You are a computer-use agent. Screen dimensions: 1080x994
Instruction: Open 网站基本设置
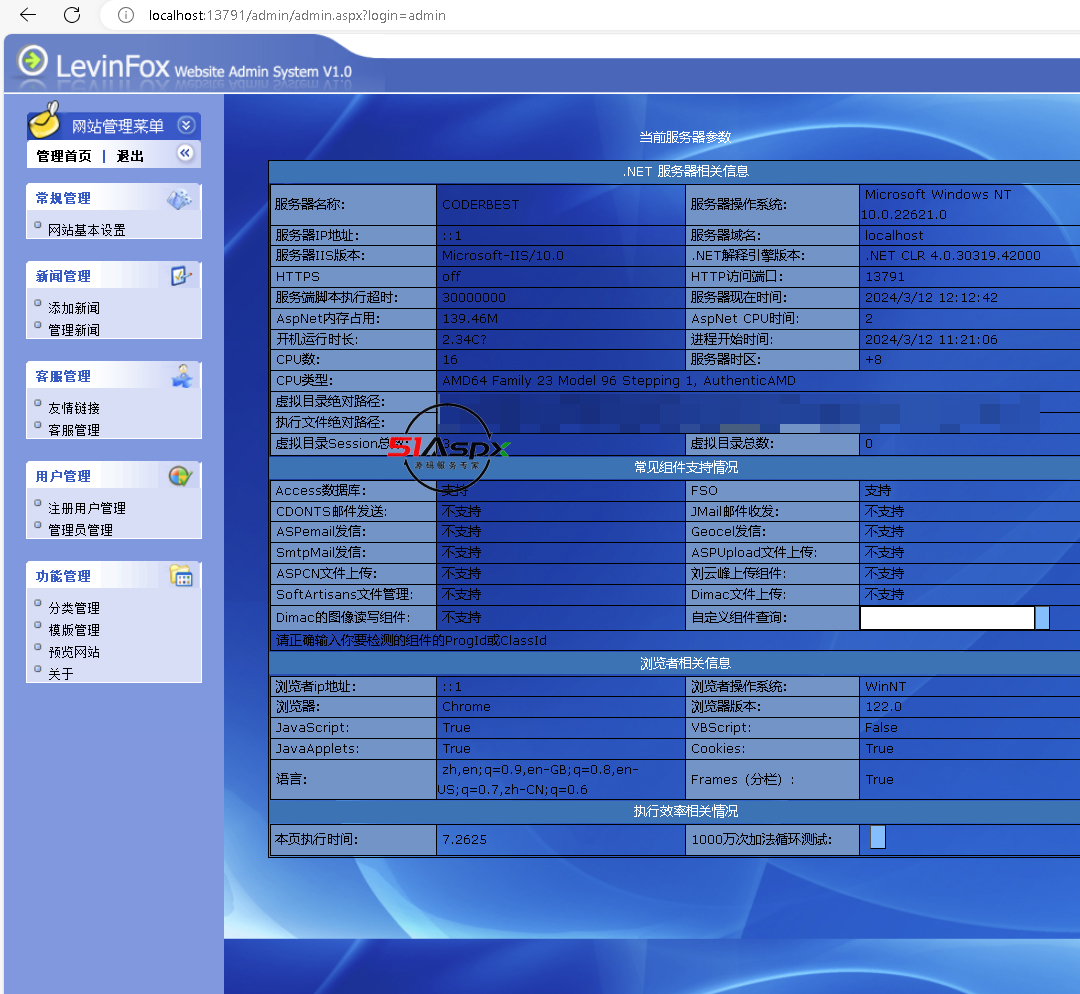[87, 230]
